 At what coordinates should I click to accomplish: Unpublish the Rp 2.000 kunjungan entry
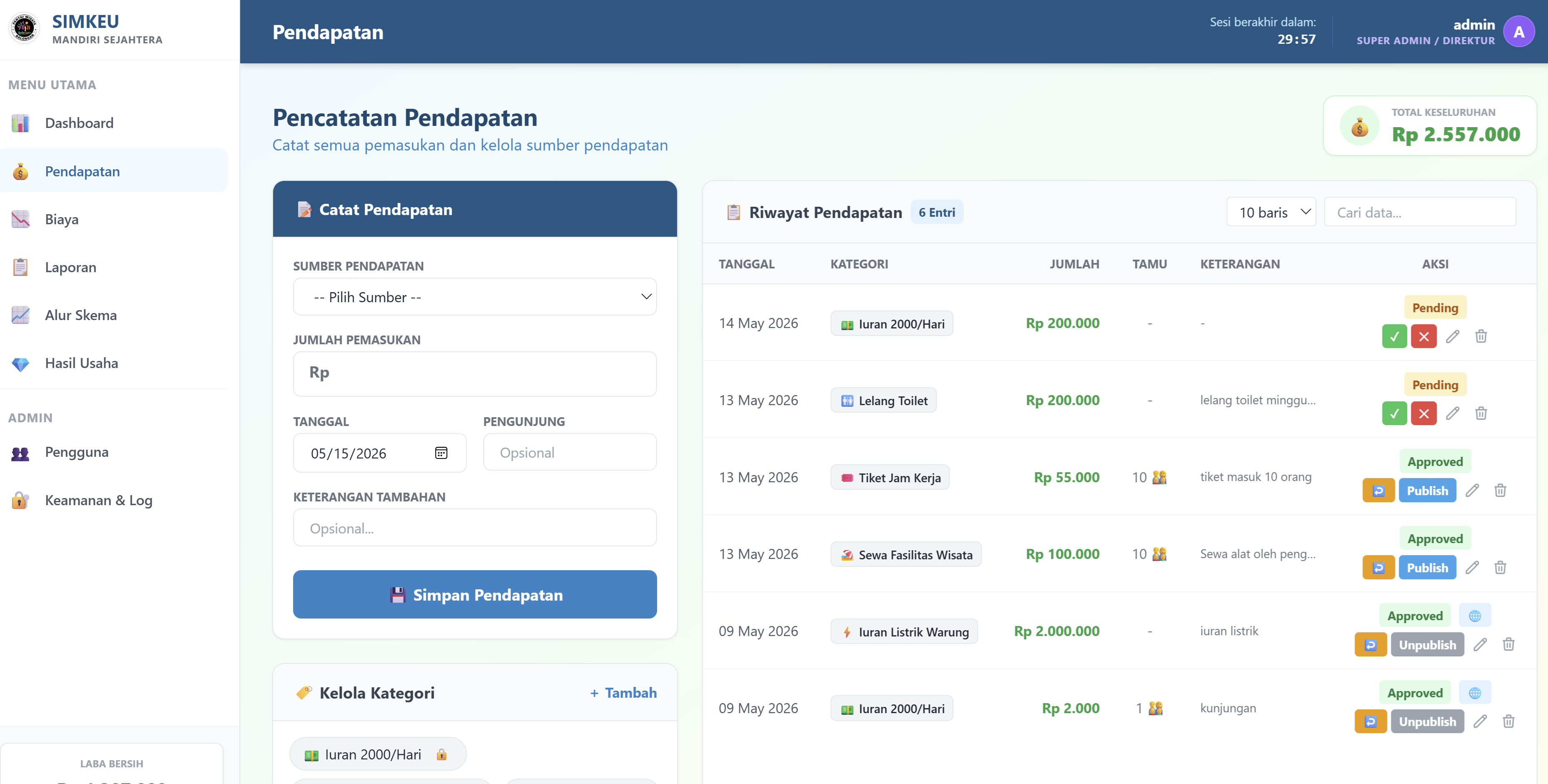point(1427,721)
